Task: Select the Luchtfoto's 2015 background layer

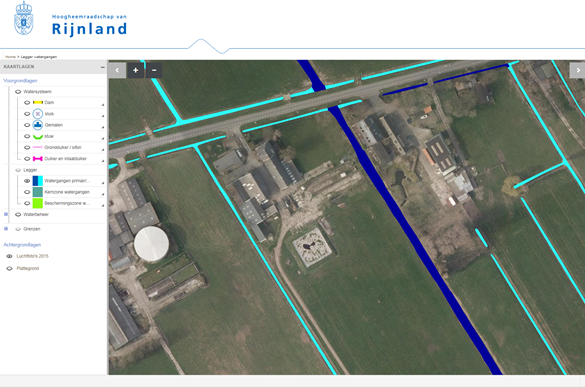Action: click(32, 256)
